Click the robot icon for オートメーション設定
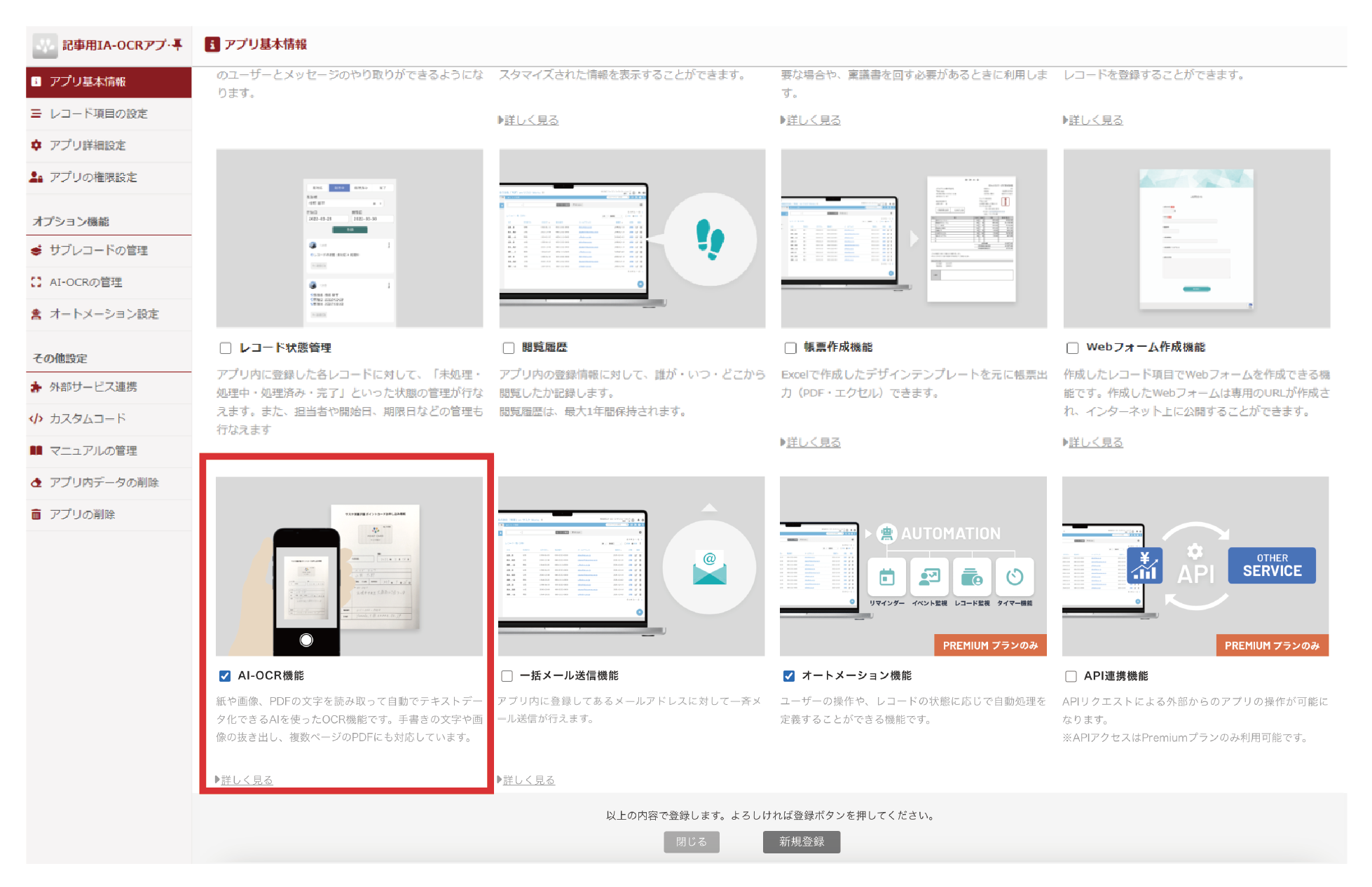 (36, 314)
